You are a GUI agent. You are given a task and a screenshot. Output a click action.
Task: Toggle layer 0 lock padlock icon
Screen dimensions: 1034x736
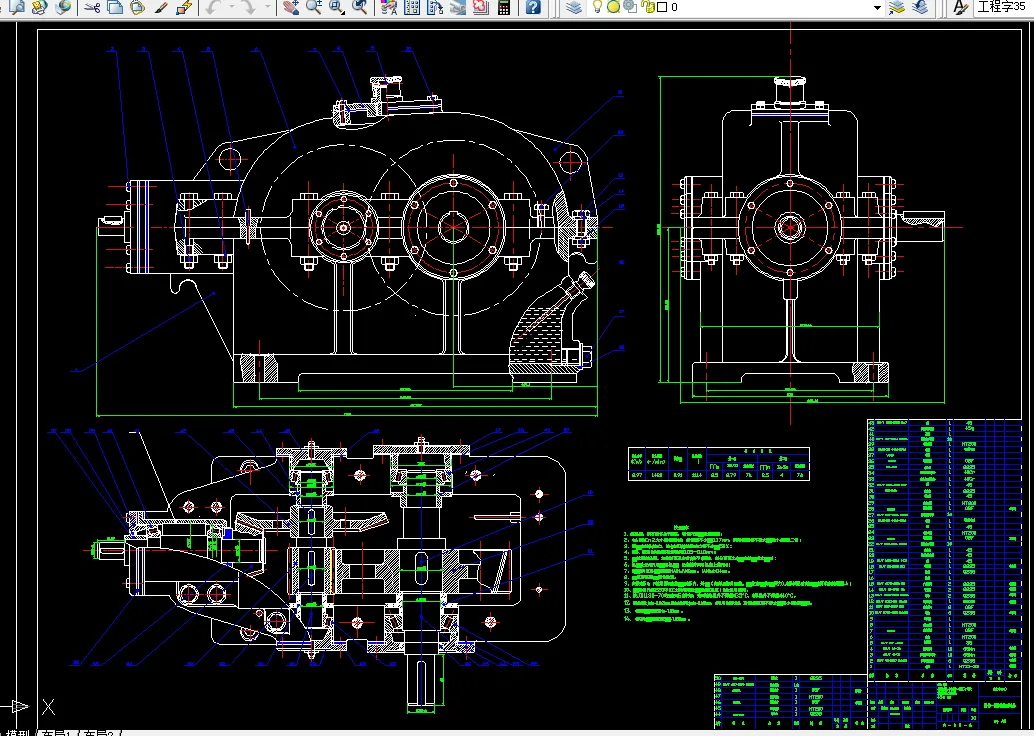(649, 7)
